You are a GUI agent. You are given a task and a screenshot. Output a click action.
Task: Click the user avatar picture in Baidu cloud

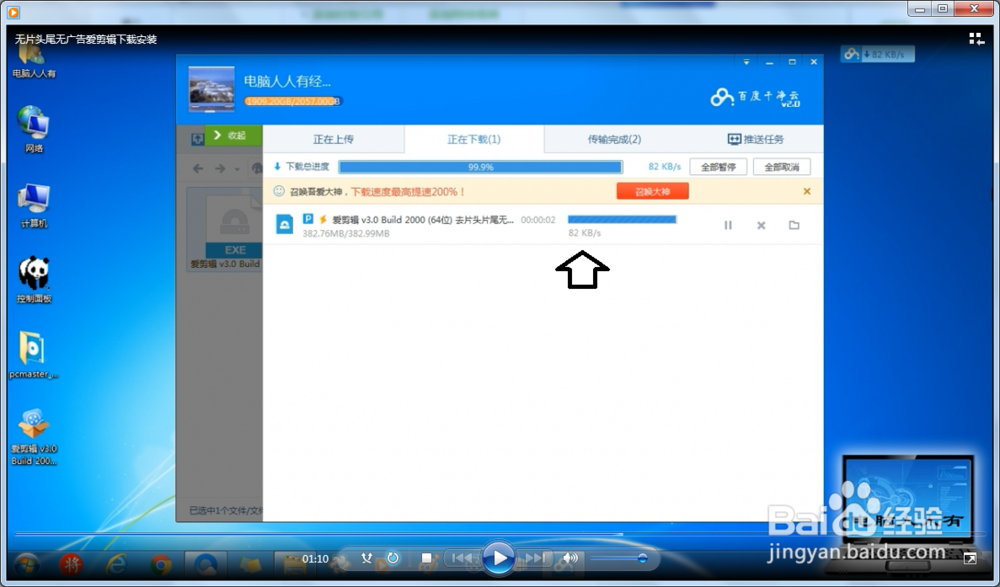tap(212, 89)
